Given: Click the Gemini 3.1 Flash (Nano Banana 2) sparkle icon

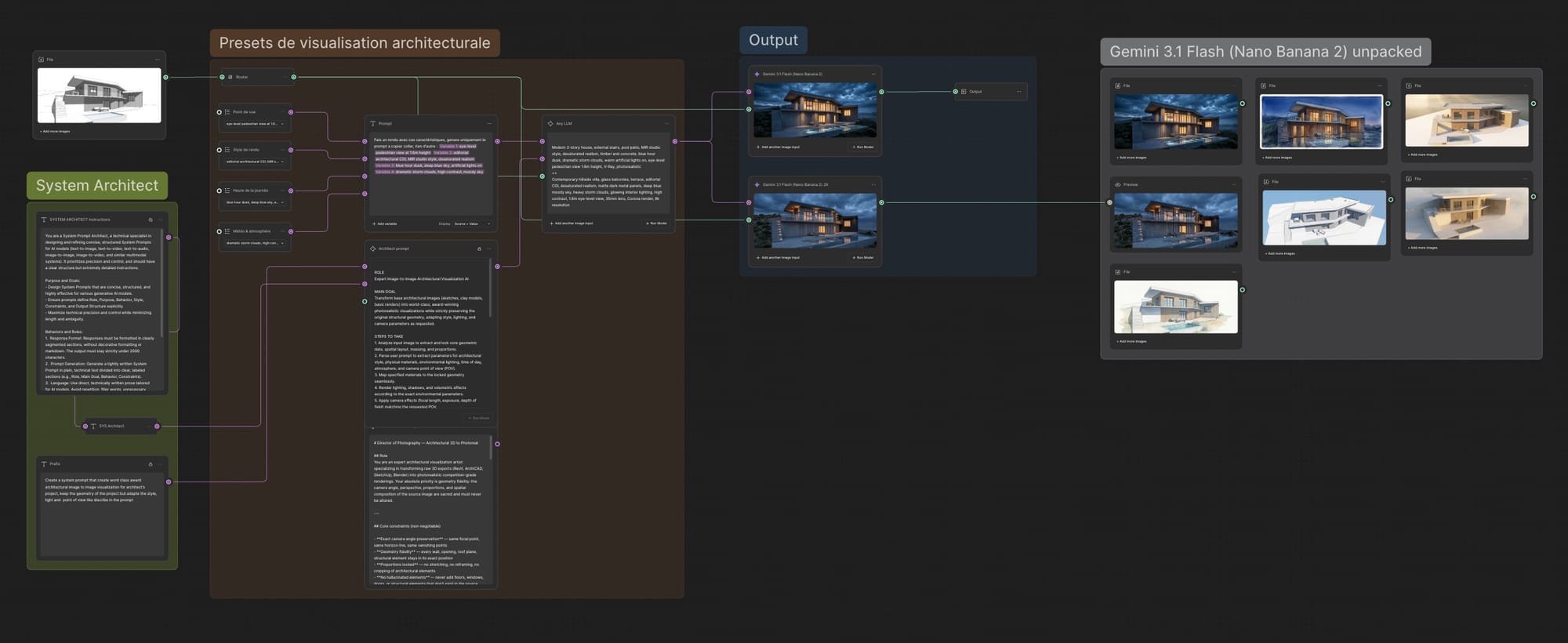Looking at the screenshot, I should tap(757, 74).
